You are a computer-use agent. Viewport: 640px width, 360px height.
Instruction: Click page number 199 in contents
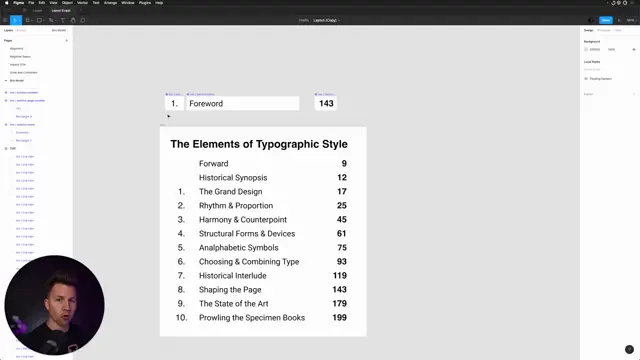coord(340,318)
